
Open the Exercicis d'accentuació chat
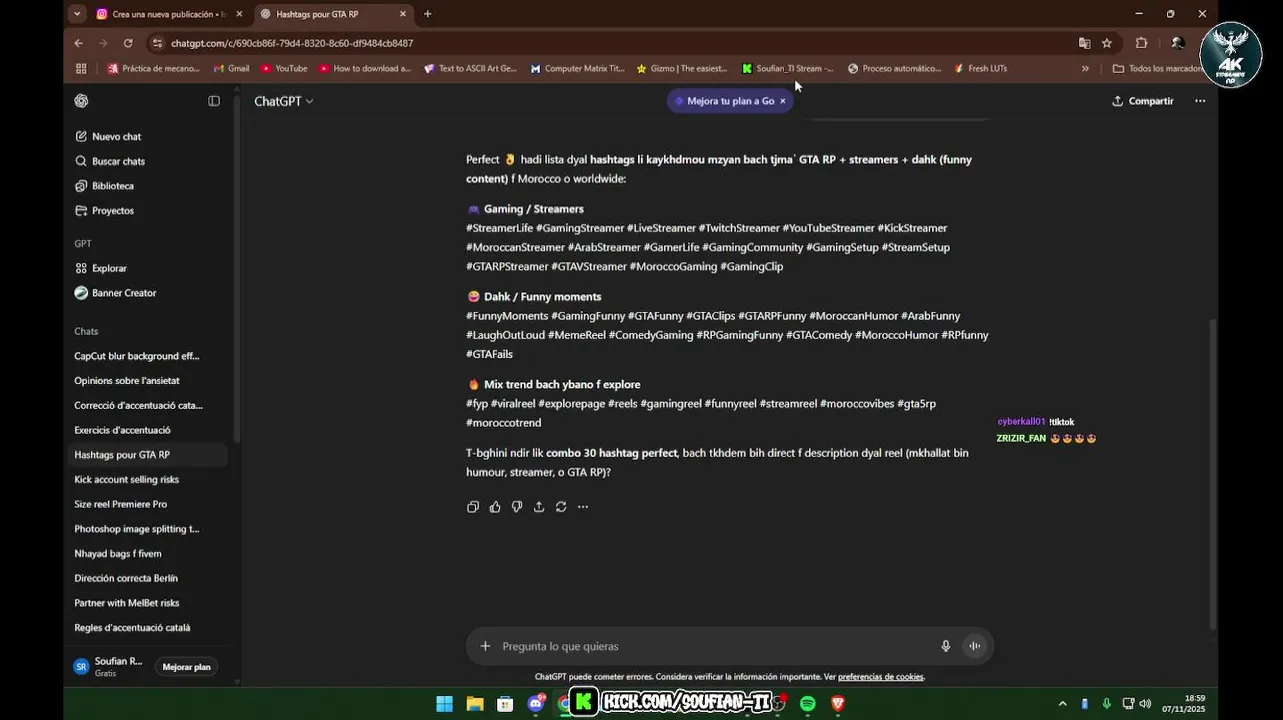click(122, 430)
